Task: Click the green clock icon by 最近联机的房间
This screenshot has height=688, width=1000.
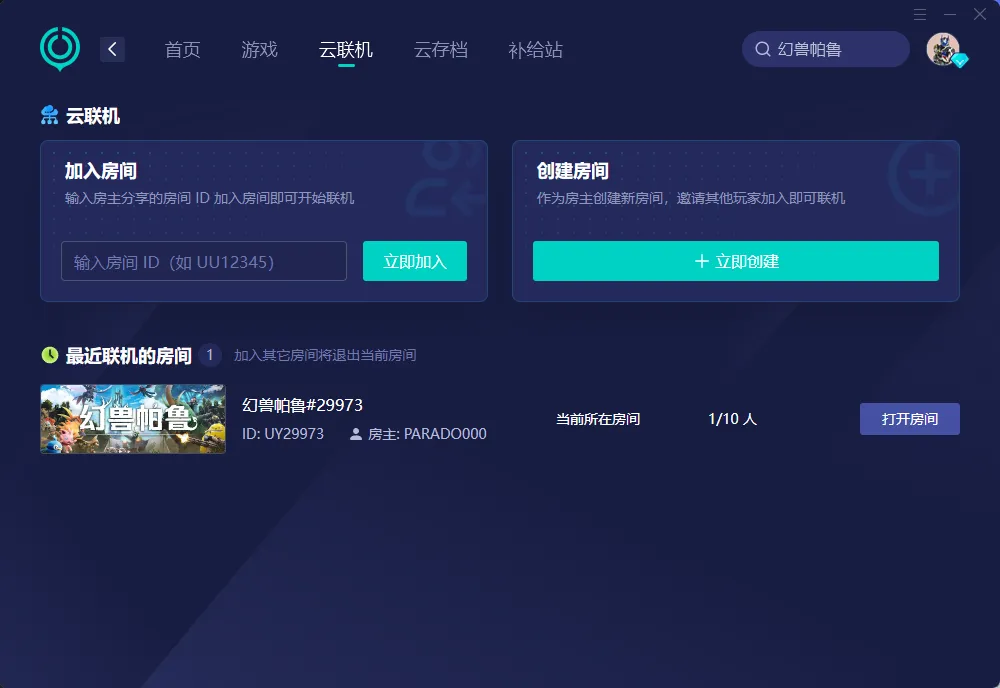Action: 50,355
